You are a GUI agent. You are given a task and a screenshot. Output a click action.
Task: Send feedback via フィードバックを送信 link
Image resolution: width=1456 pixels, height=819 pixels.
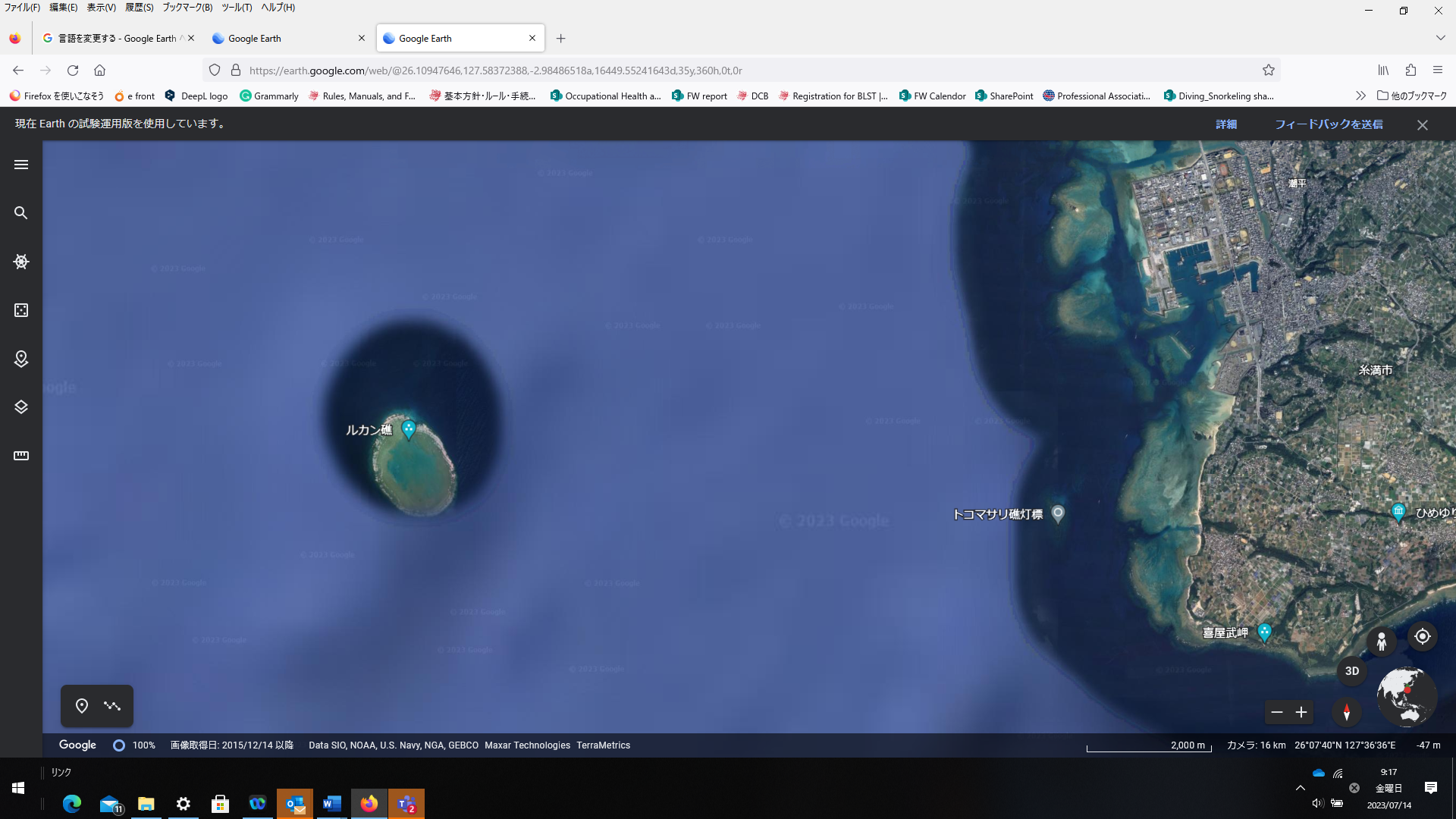coord(1329,124)
